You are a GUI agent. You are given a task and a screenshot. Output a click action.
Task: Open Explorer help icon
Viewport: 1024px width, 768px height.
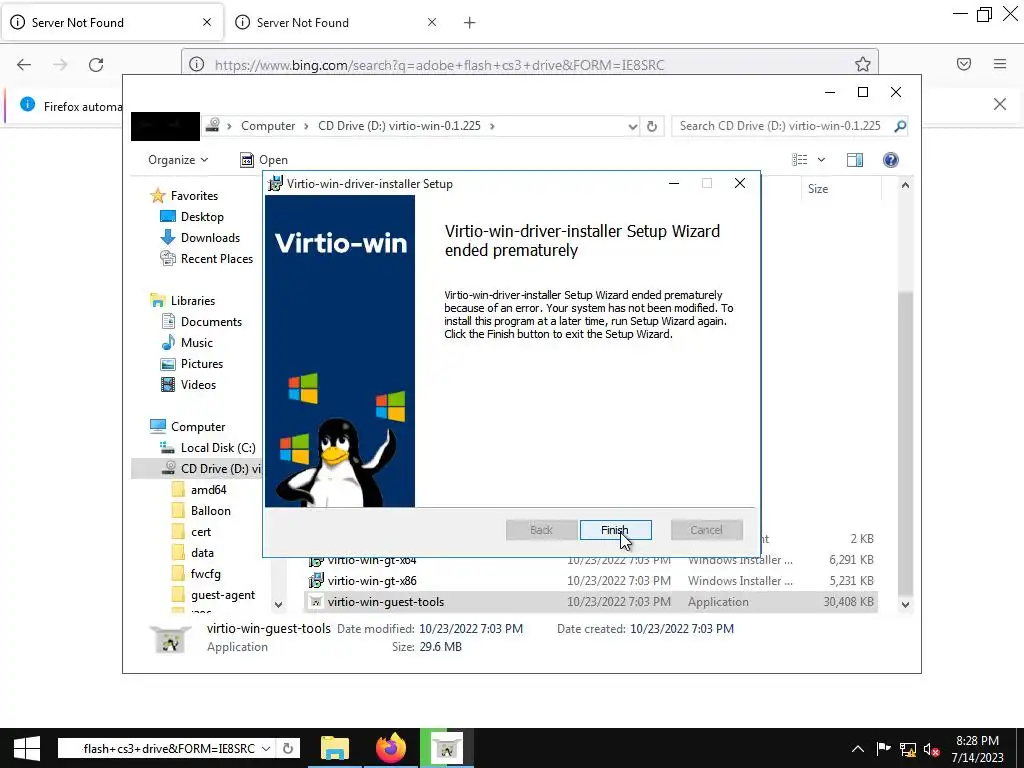(891, 160)
